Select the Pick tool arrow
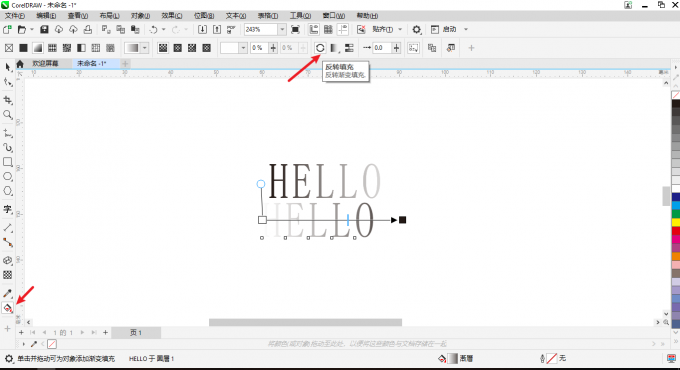The width and height of the screenshot is (680, 370). [8, 67]
